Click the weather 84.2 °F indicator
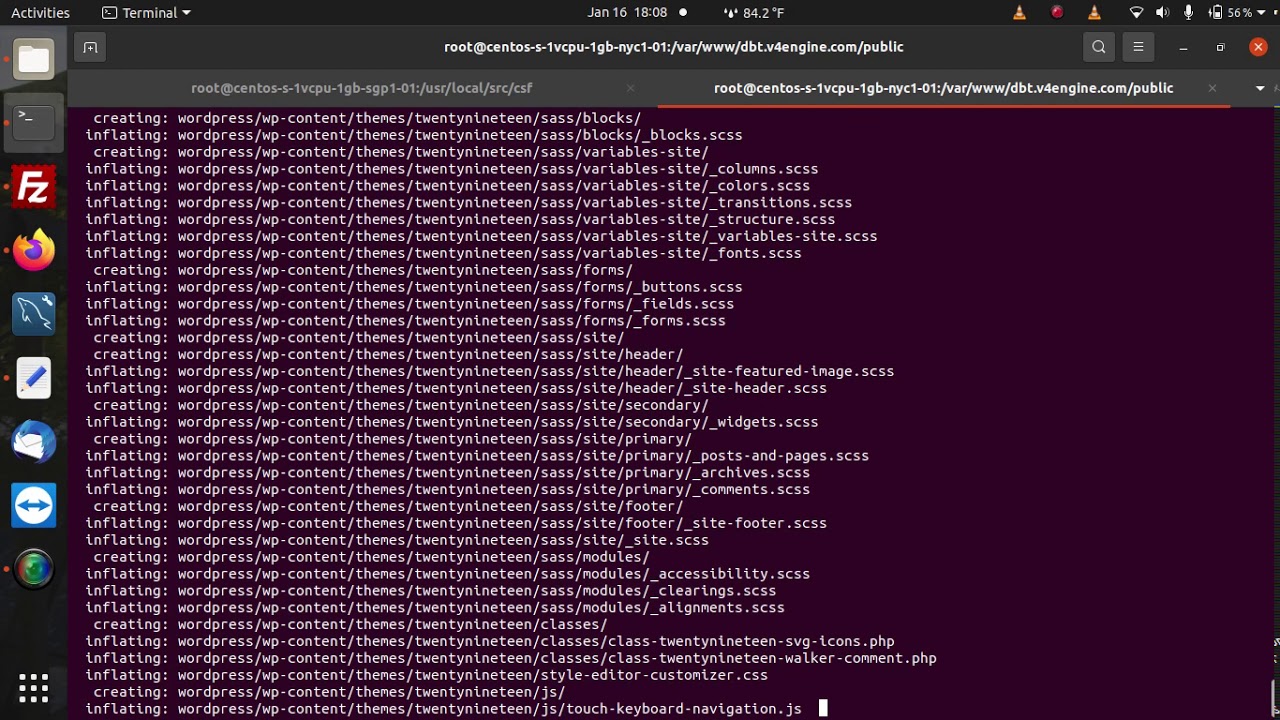 point(753,13)
